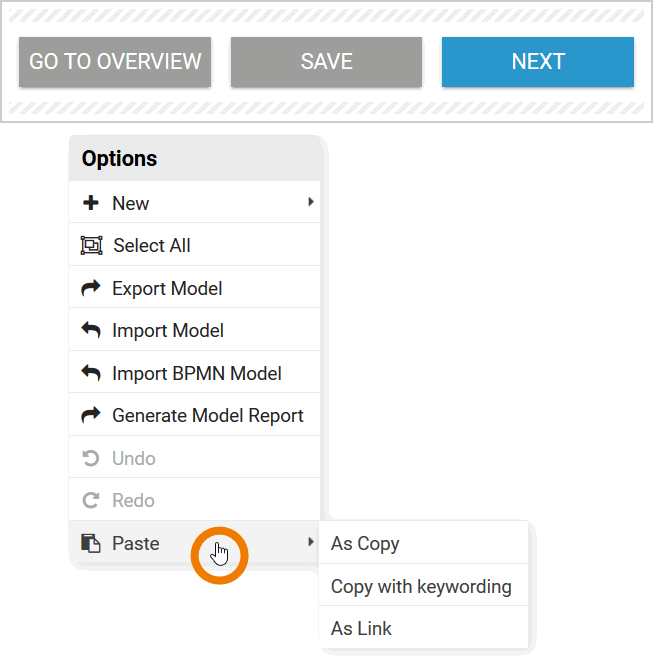Viewport: 656px width, 670px height.
Task: Expand the New submenu arrow
Action: coord(311,202)
